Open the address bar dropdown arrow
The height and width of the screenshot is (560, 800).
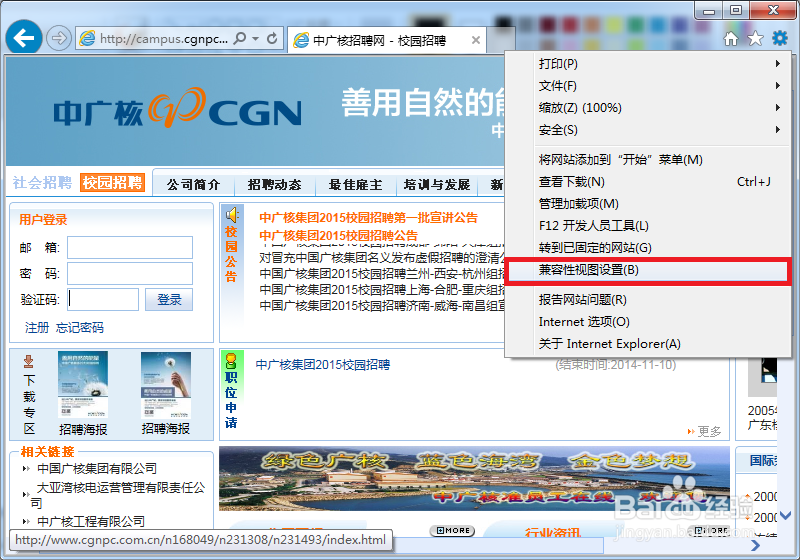[256, 38]
